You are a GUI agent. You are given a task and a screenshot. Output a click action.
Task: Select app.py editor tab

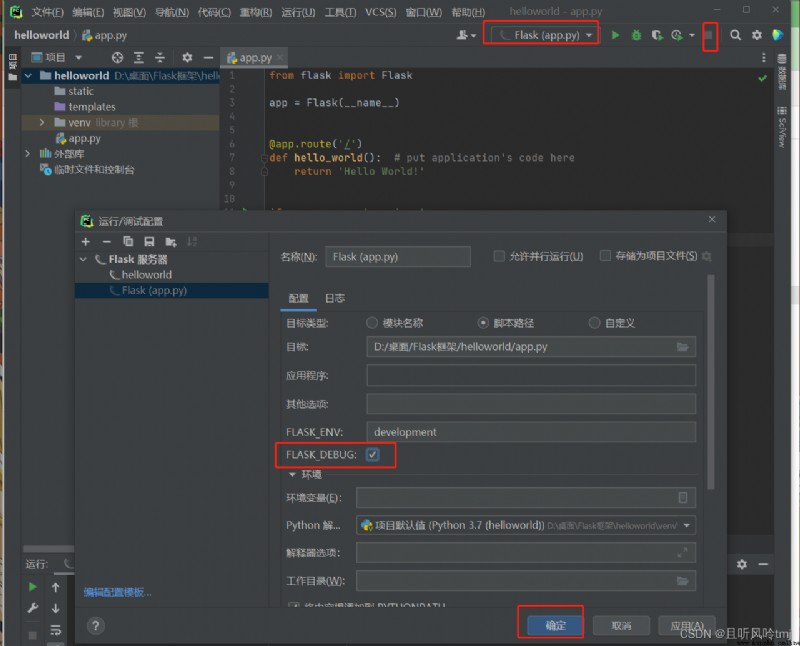254,58
